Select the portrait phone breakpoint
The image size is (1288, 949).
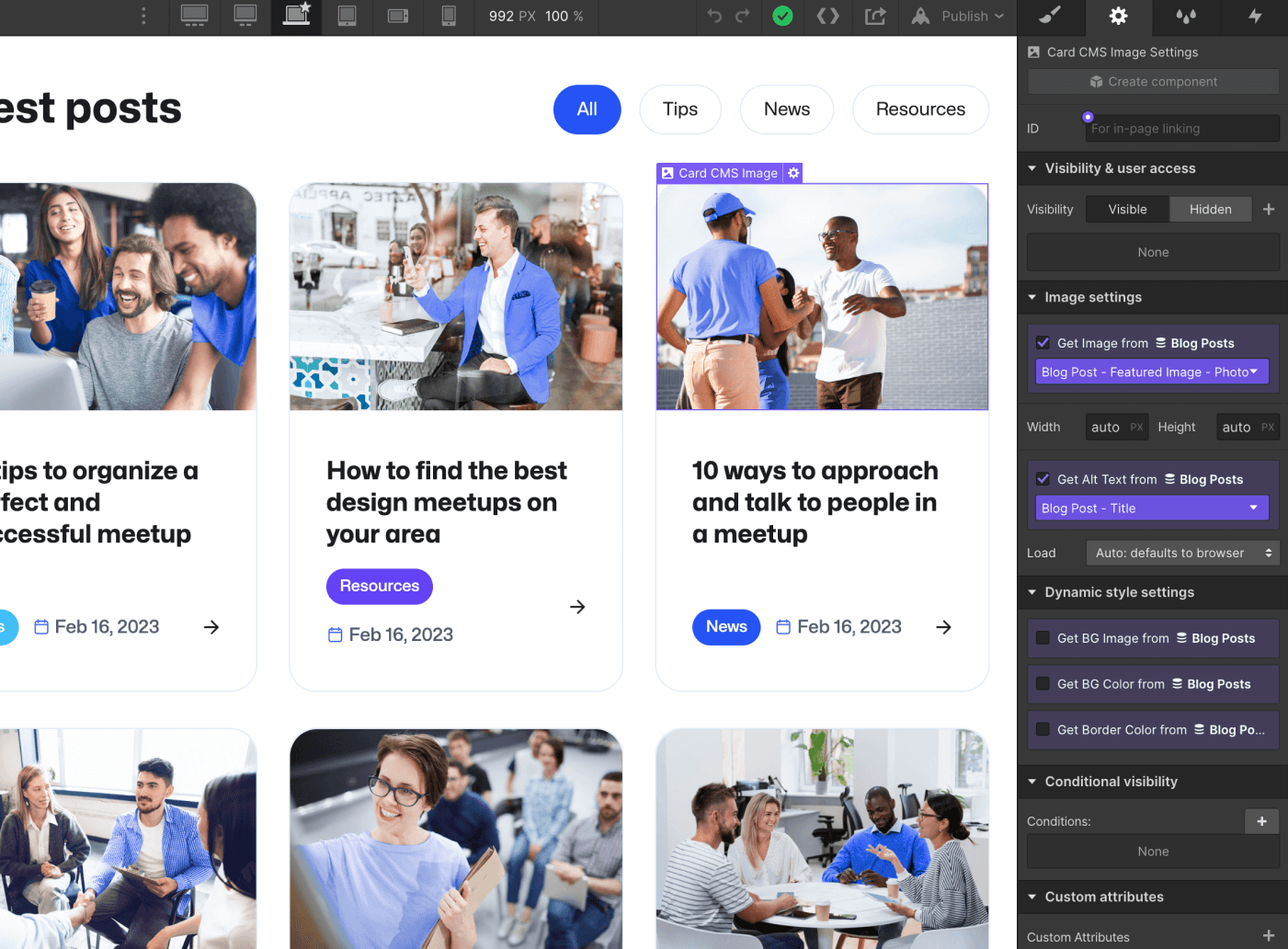pos(448,17)
